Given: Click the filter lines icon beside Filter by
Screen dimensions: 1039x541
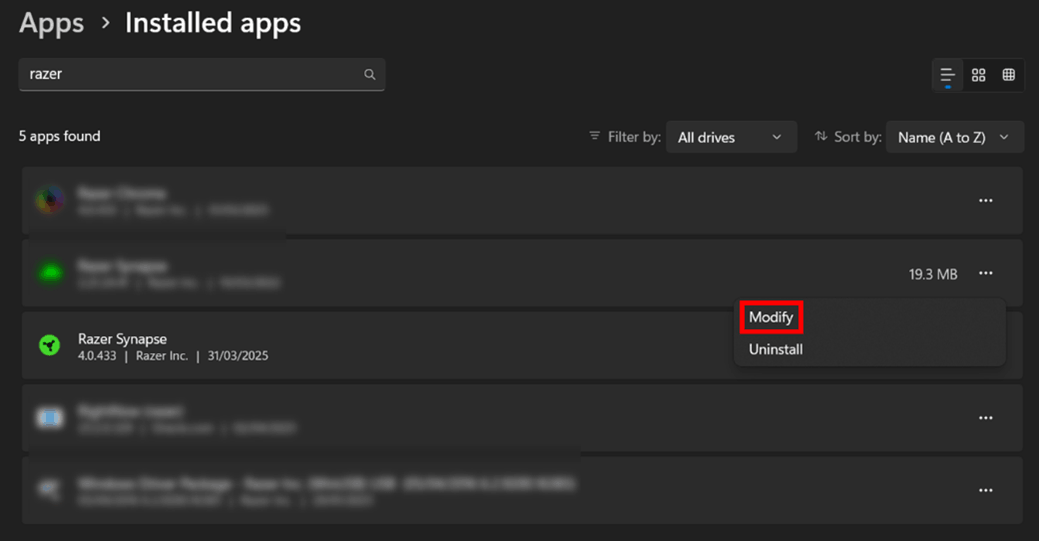Looking at the screenshot, I should (x=595, y=136).
